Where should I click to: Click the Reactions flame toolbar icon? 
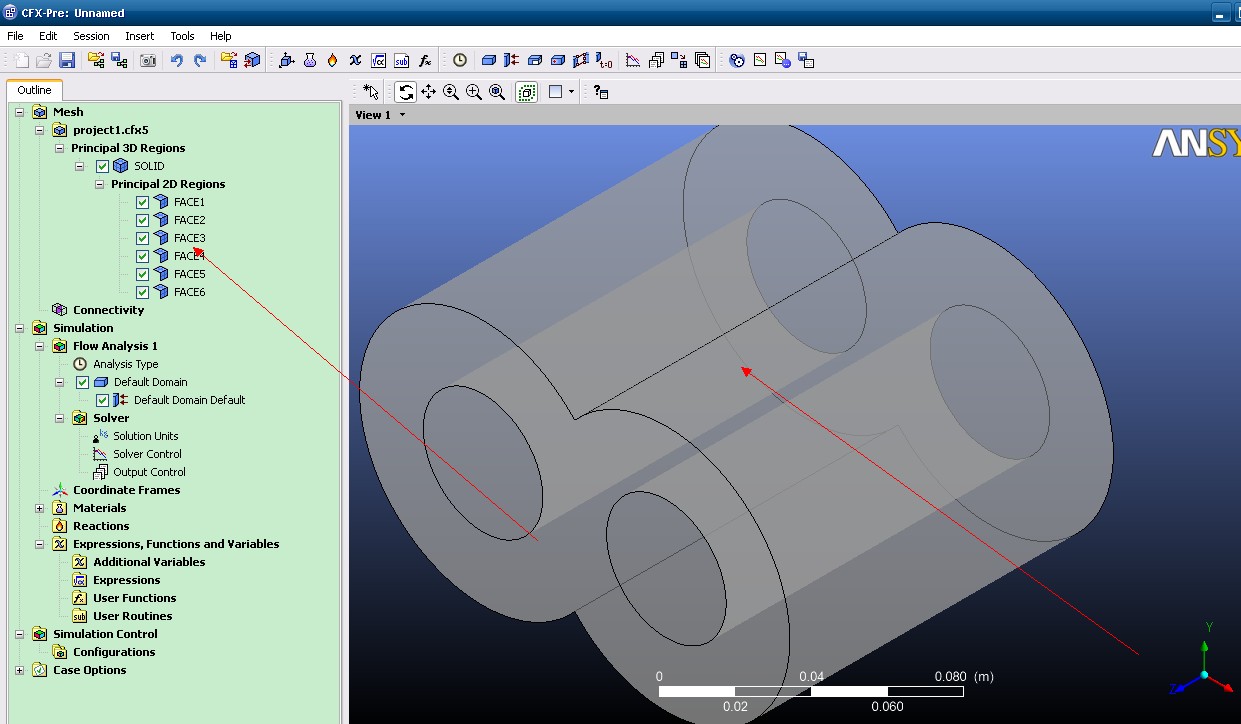point(332,61)
